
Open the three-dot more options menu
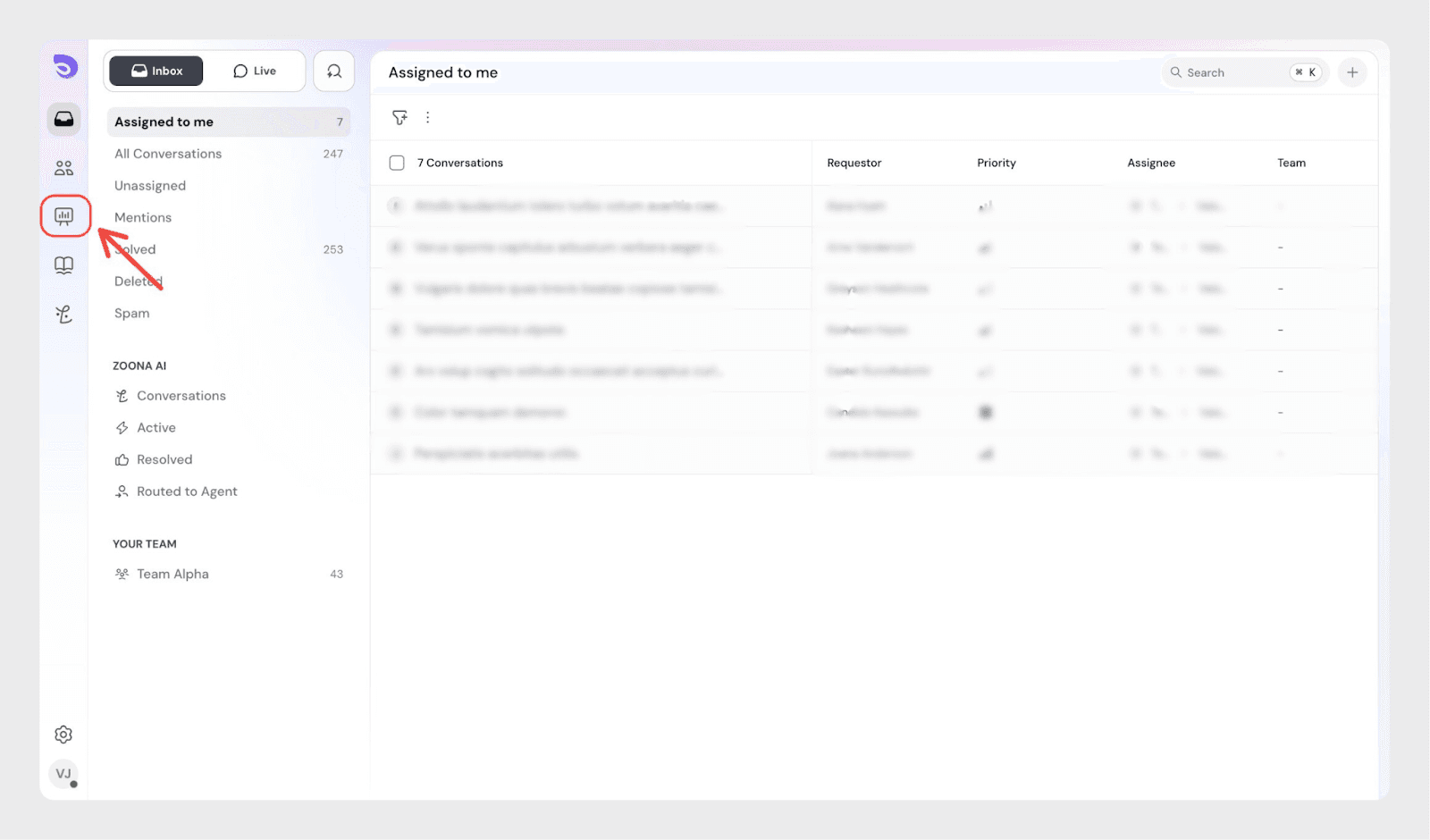pos(428,118)
